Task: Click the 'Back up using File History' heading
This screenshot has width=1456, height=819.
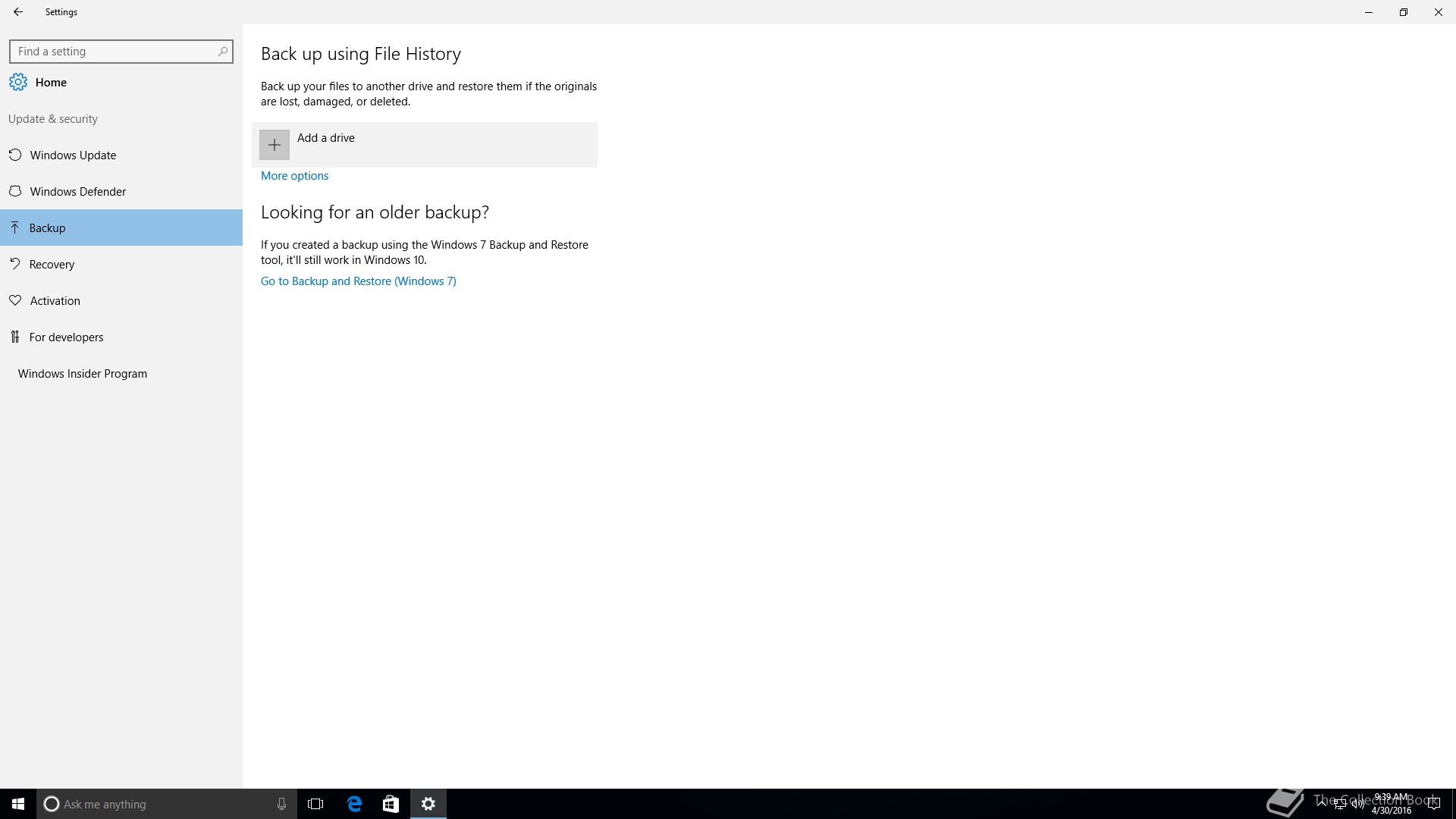Action: [361, 54]
